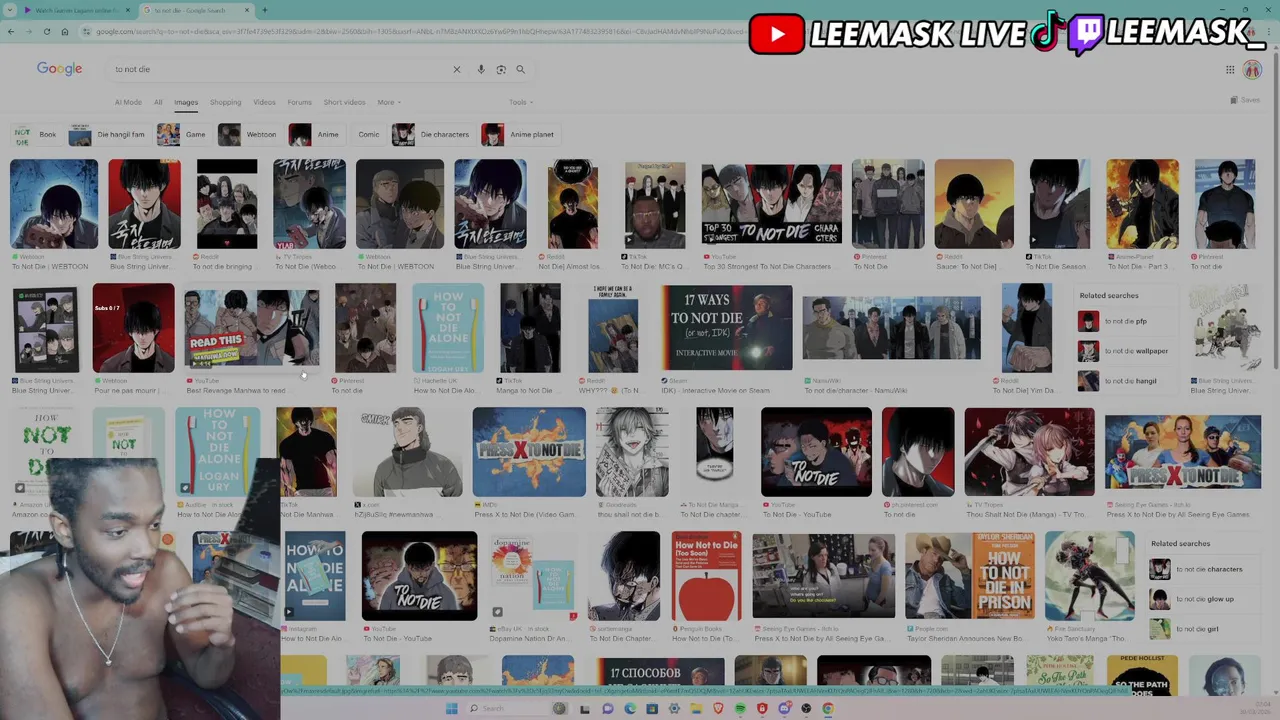Select the Images tab
Viewport: 1280px width, 720px height.
click(186, 102)
